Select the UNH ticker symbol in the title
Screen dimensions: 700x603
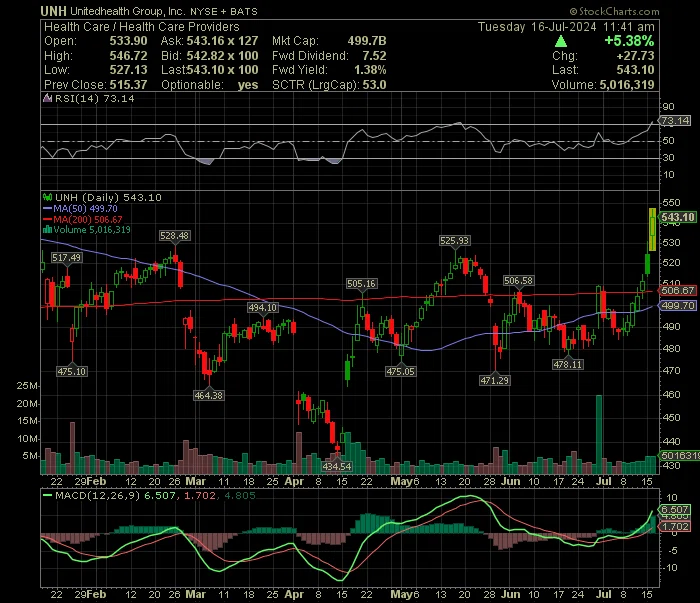tap(54, 11)
